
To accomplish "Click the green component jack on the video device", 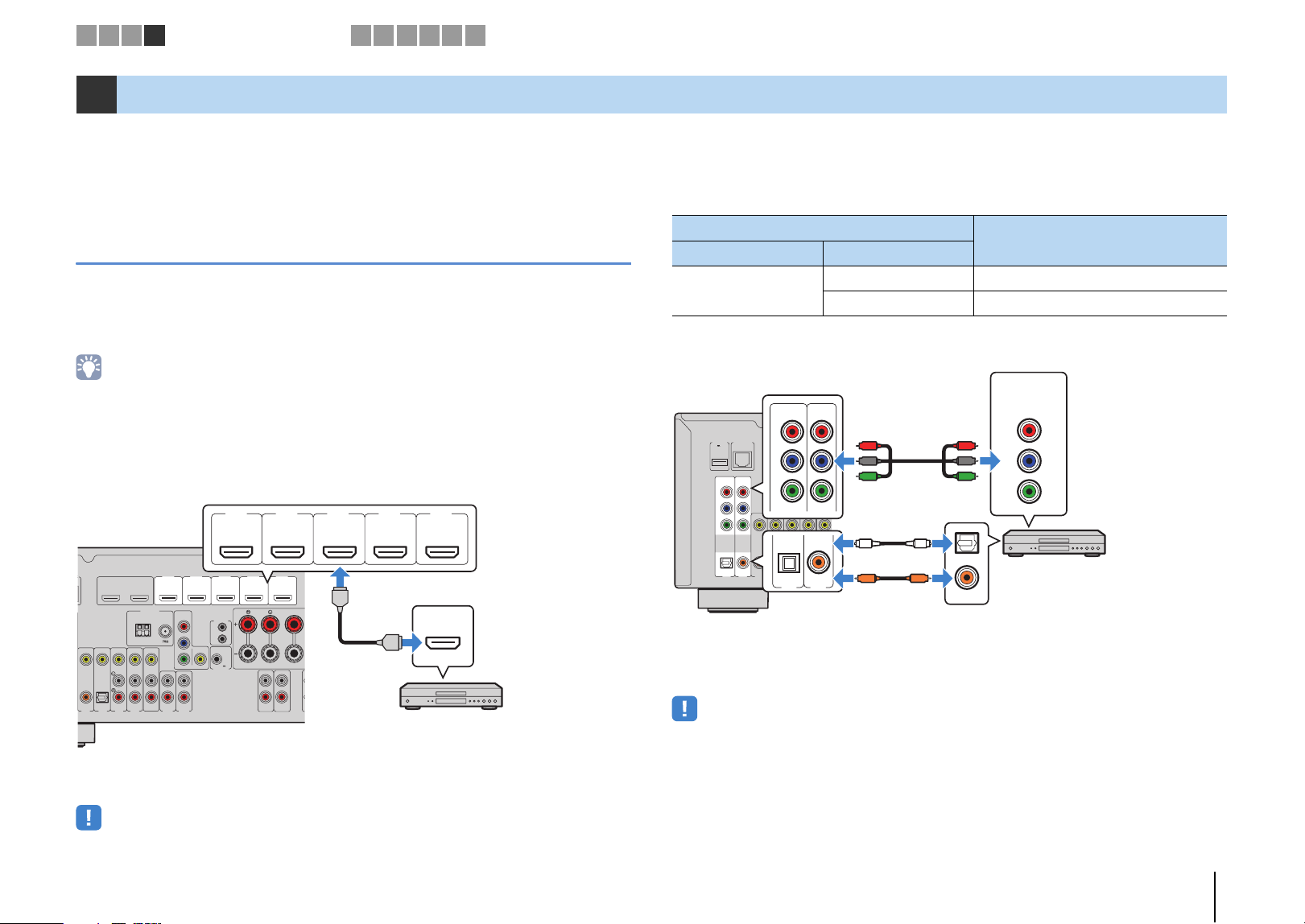I will pos(1028,491).
